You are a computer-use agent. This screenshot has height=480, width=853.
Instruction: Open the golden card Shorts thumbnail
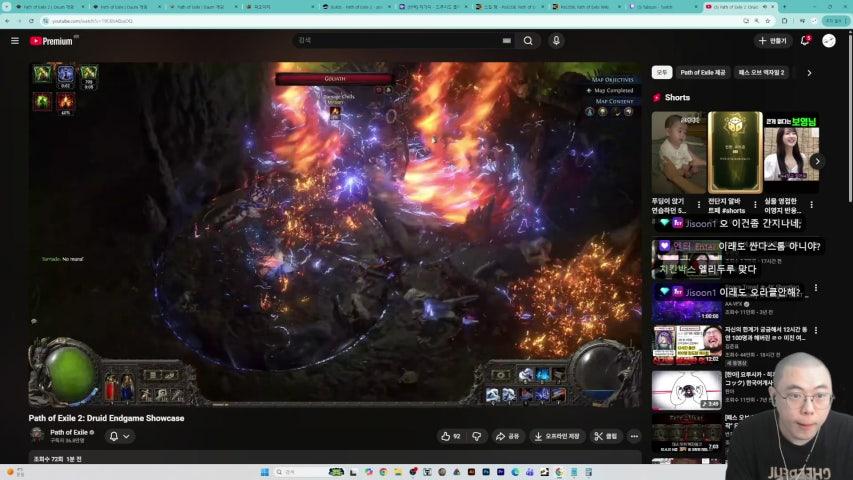pyautogui.click(x=735, y=152)
